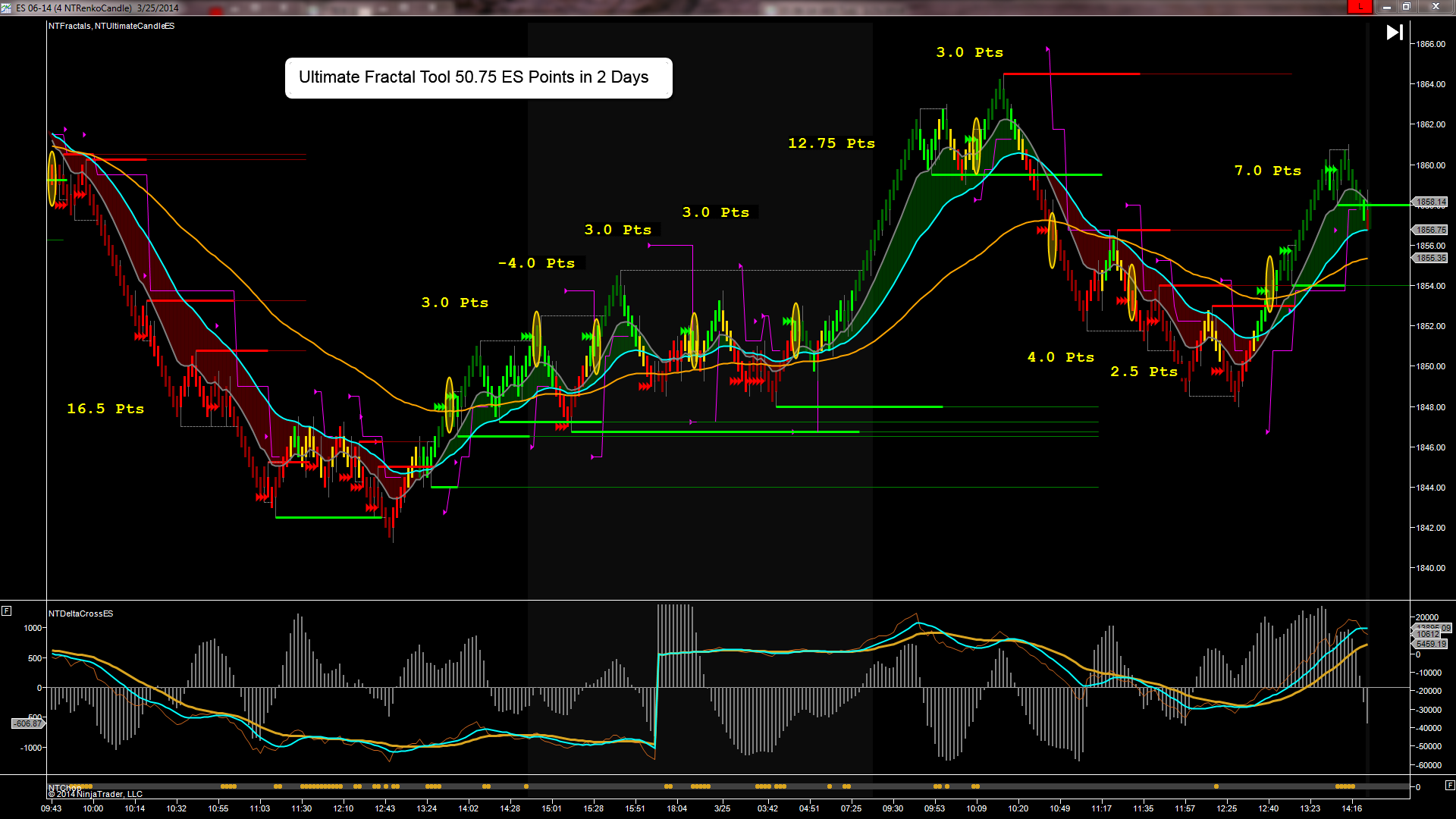Click the 3/25 date on time axis
Viewport: 1456px width, 819px height.
click(722, 808)
